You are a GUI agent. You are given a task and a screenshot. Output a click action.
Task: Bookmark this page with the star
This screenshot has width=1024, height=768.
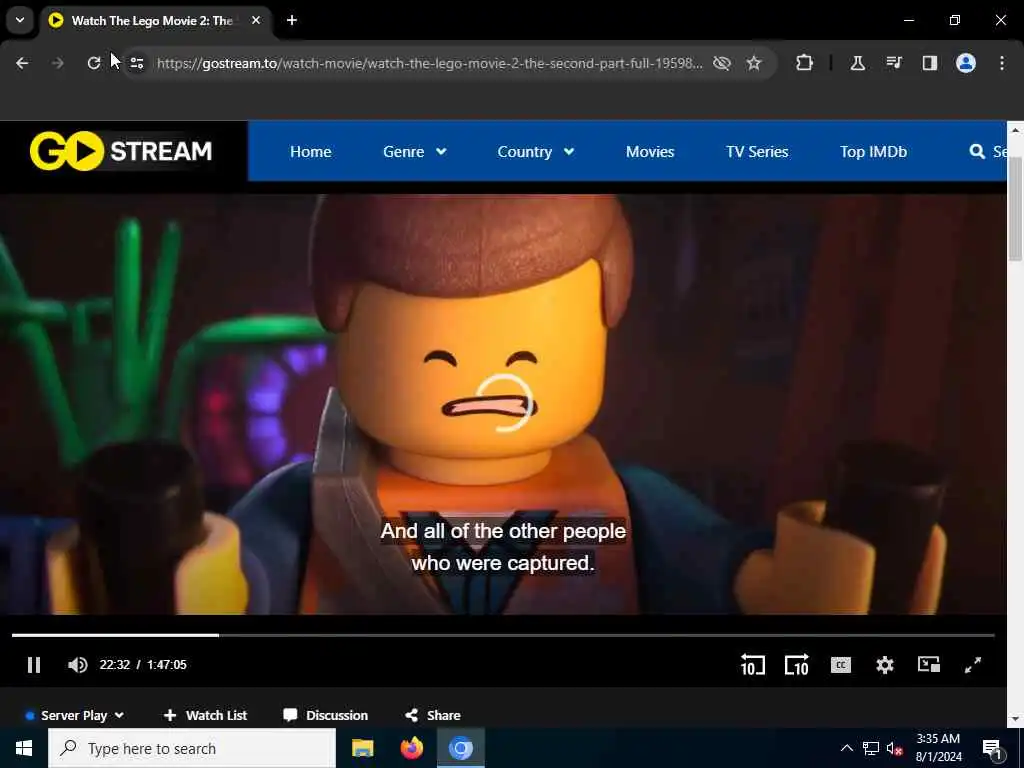point(754,63)
